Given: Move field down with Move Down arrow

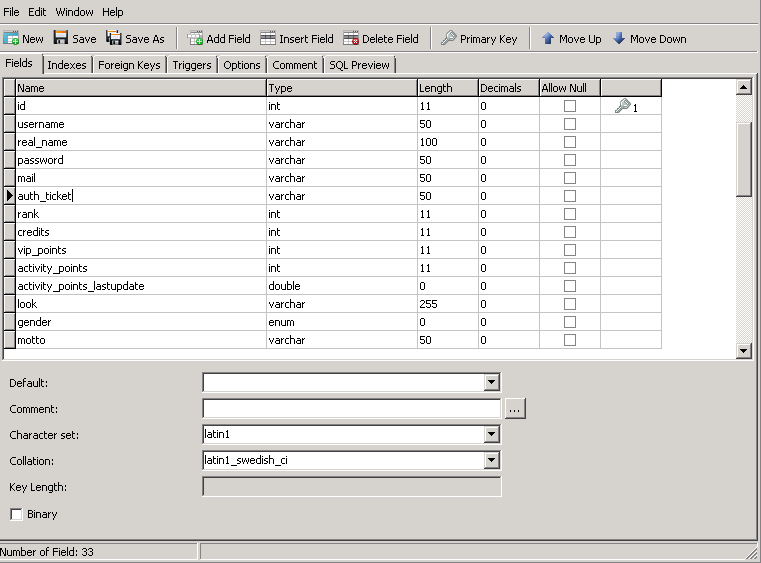Looking at the screenshot, I should pyautogui.click(x=619, y=39).
